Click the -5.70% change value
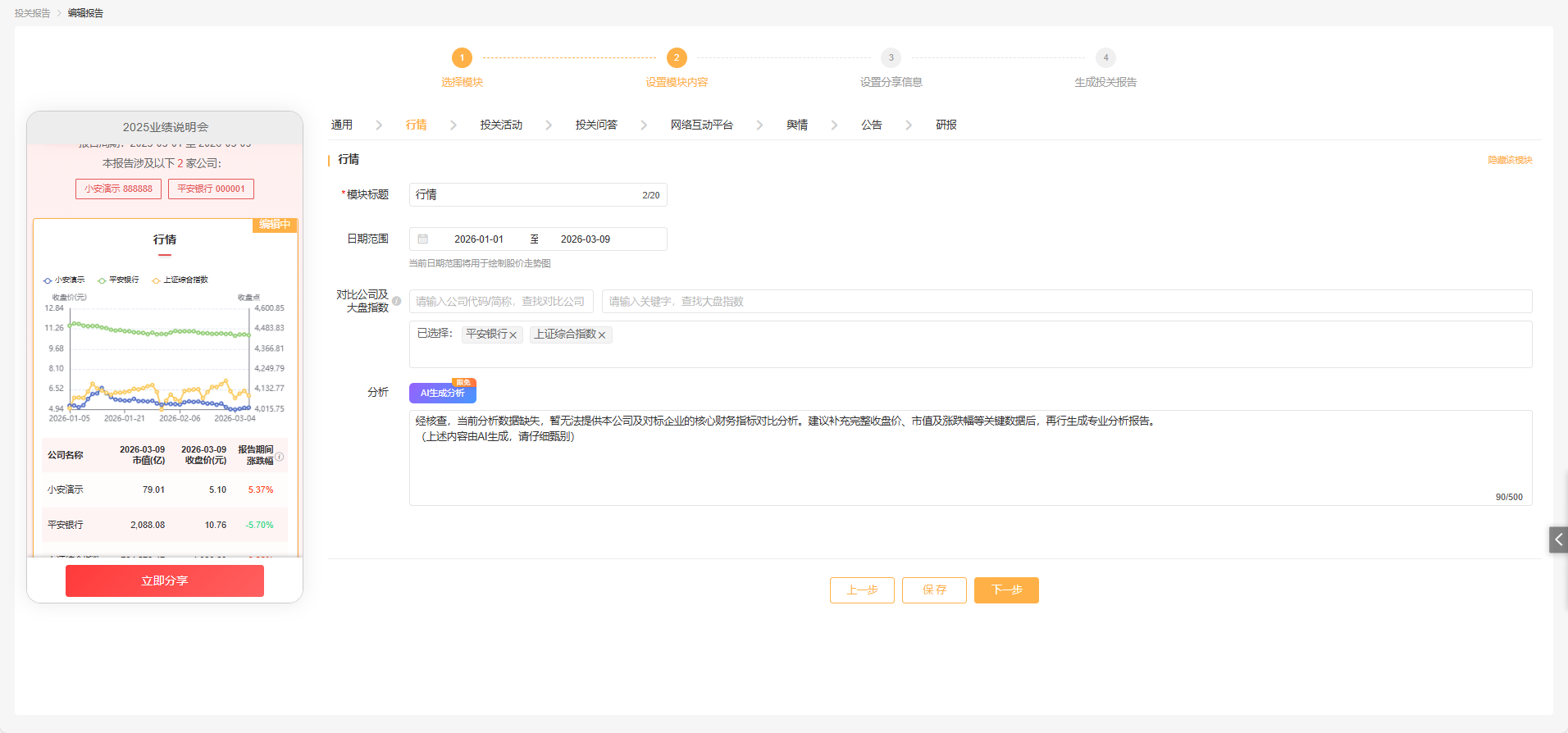The width and height of the screenshot is (1568, 733). tap(259, 525)
